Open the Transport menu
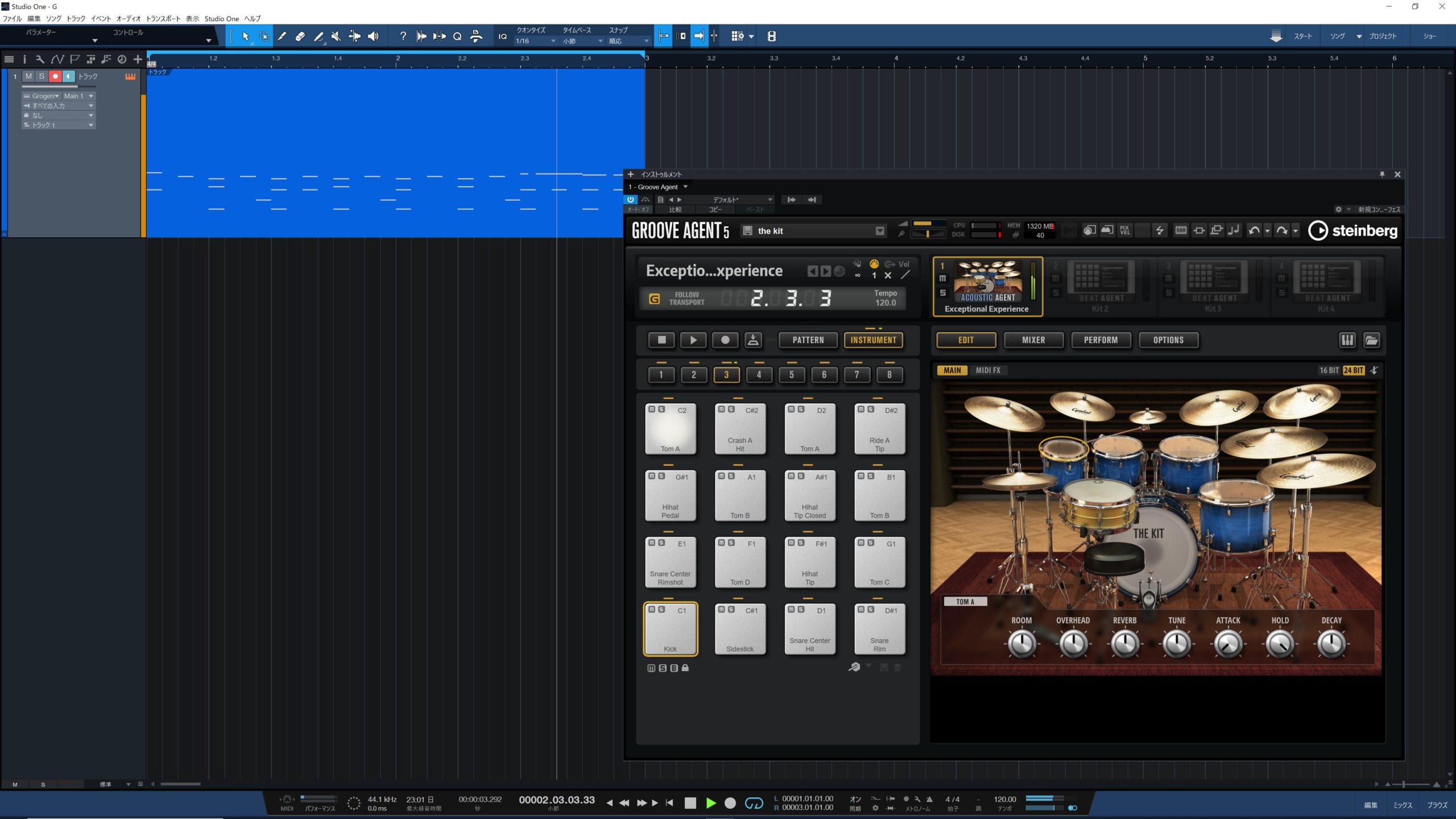The height and width of the screenshot is (819, 1456). click(x=163, y=19)
